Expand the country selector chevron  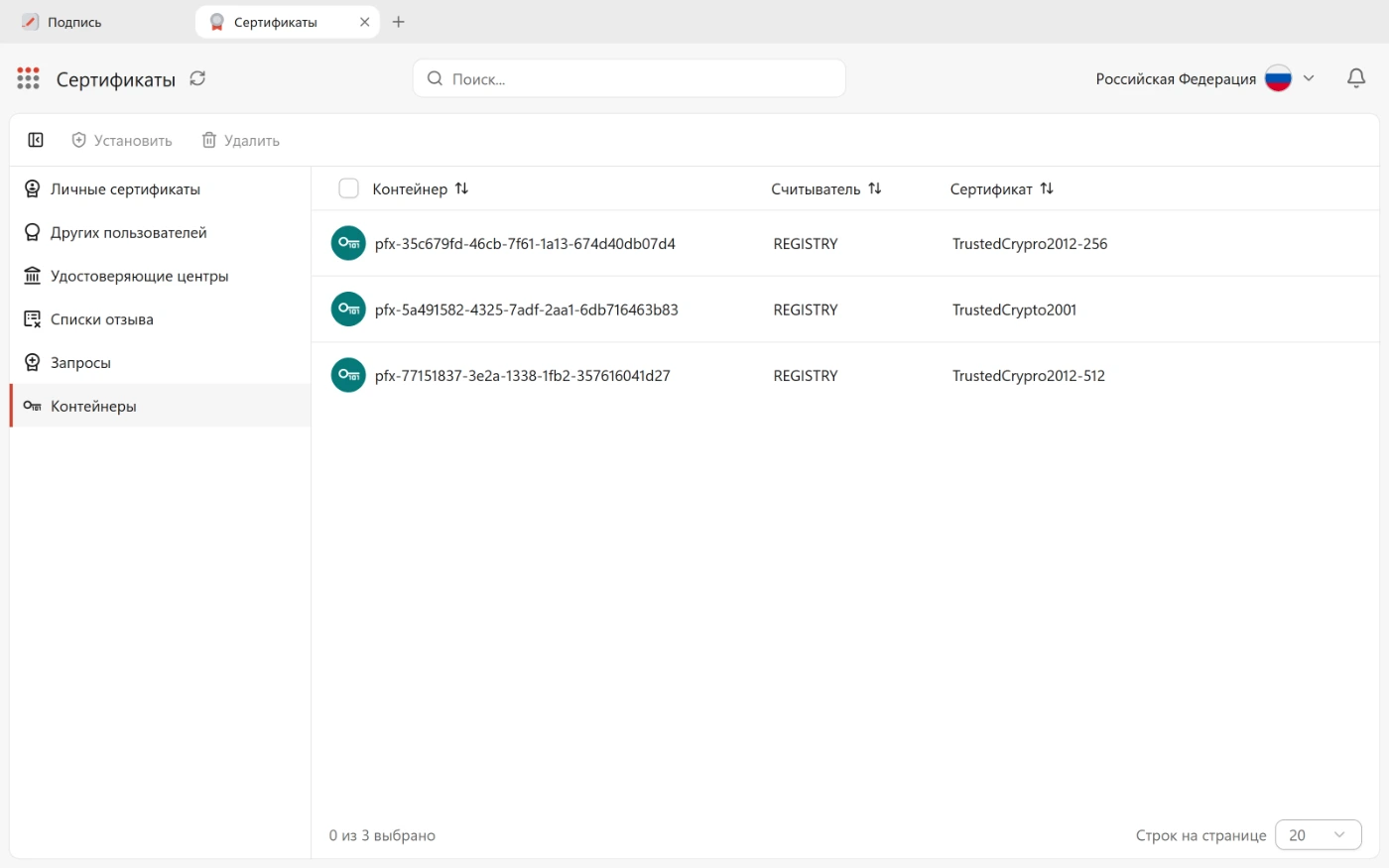pos(1309,78)
